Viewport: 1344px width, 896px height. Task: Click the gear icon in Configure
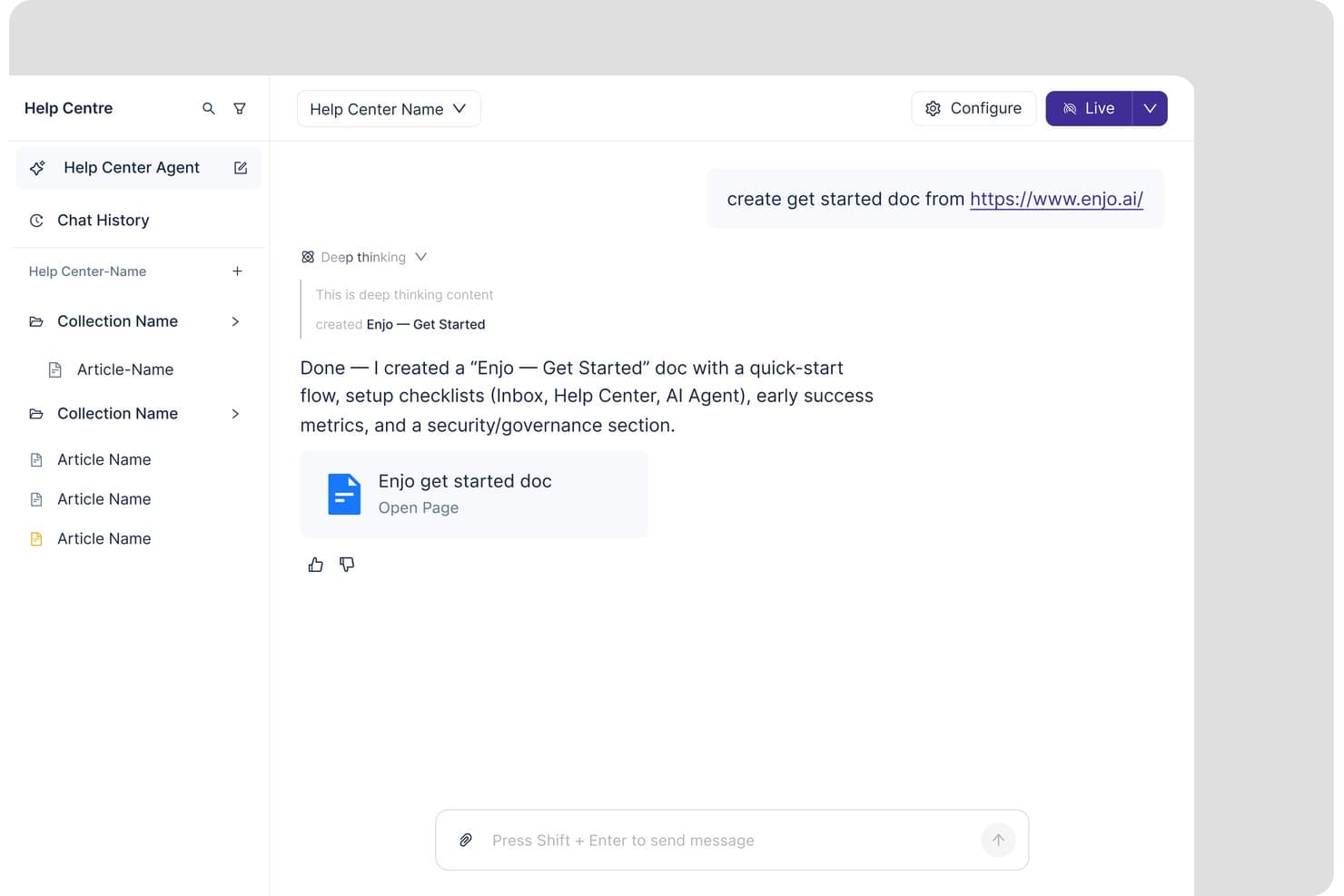click(933, 109)
